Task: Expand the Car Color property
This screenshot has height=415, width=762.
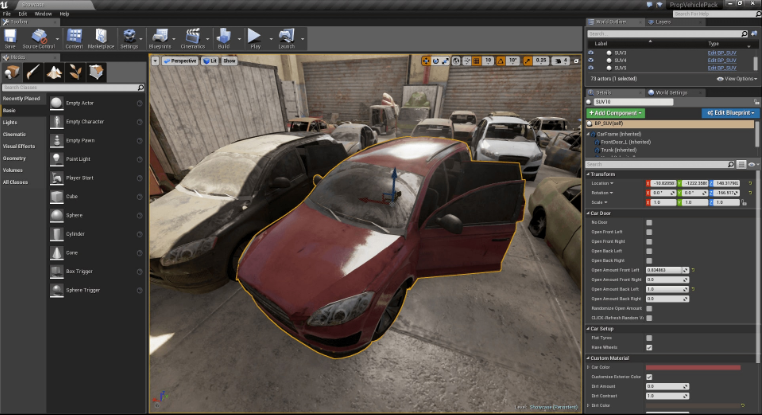Action: point(589,367)
